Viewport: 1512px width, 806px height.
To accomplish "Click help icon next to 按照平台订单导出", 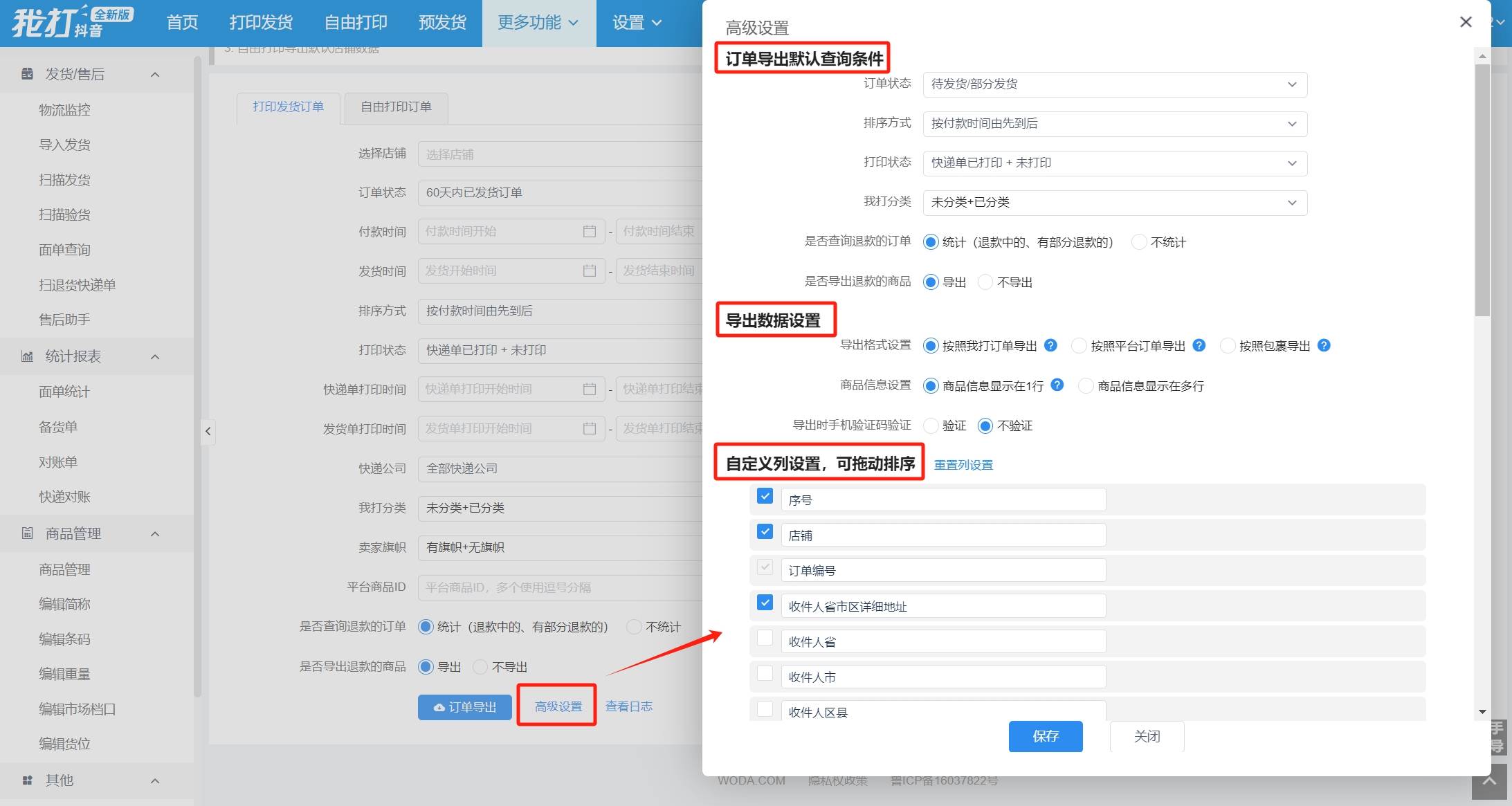I will coord(1199,345).
